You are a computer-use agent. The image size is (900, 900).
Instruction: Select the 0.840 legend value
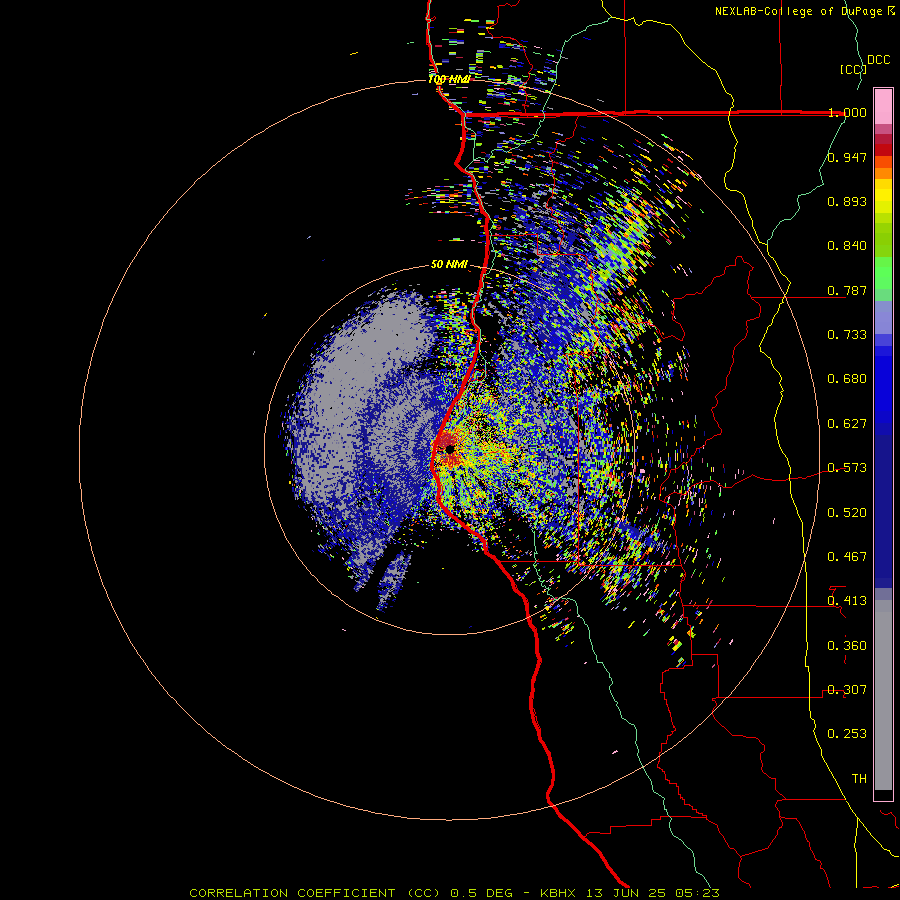(847, 246)
